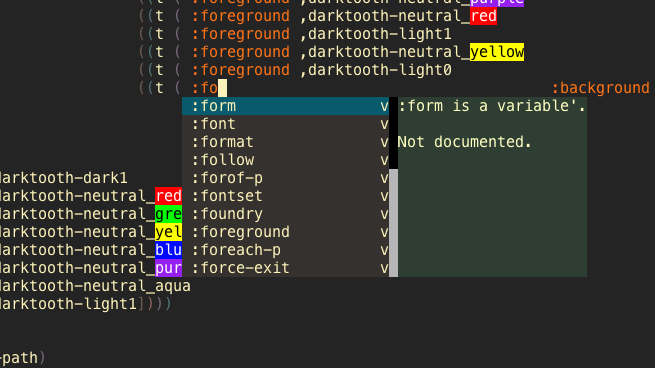Click the 'v' annotation next to :force-exit

point(384,268)
